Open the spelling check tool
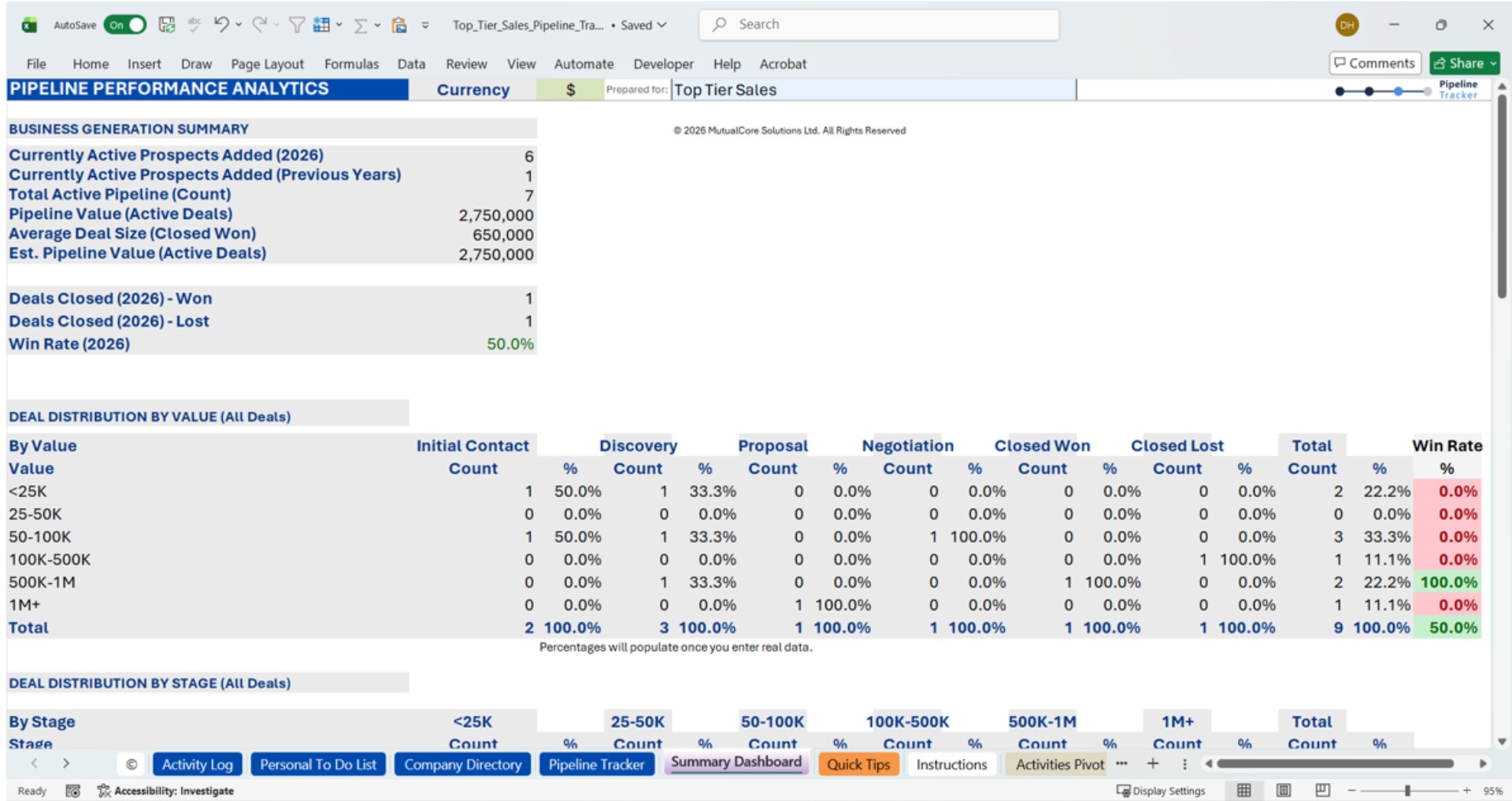1512x801 pixels. pyautogui.click(x=194, y=23)
